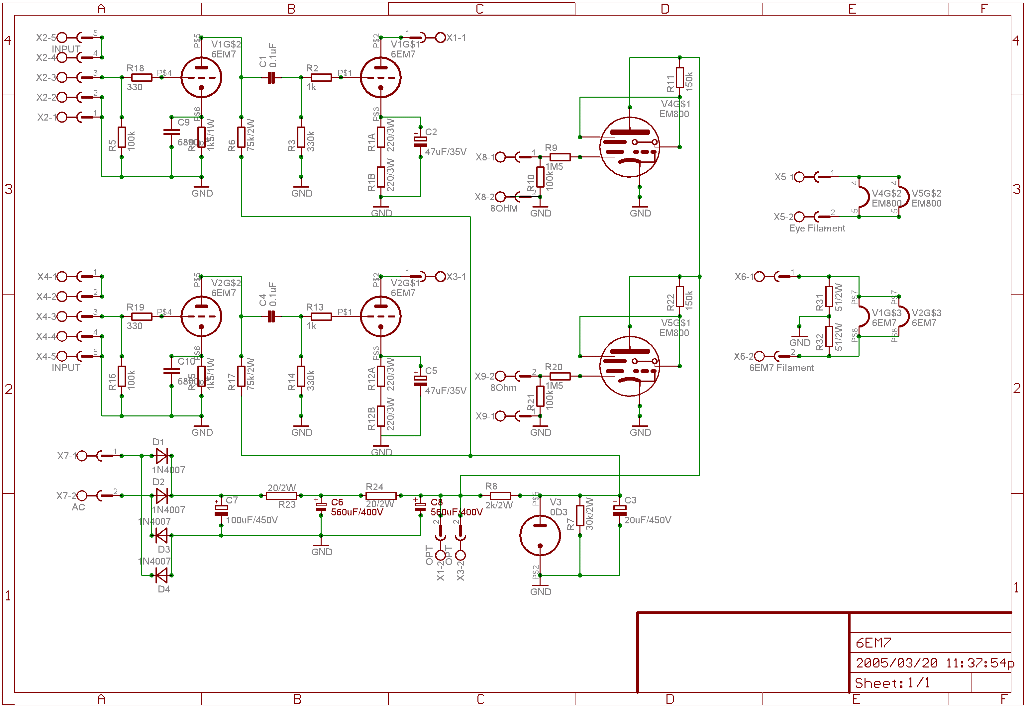The image size is (1024, 708).
Task: Select the R18 330 ohm grid resistor
Action: coord(141,77)
